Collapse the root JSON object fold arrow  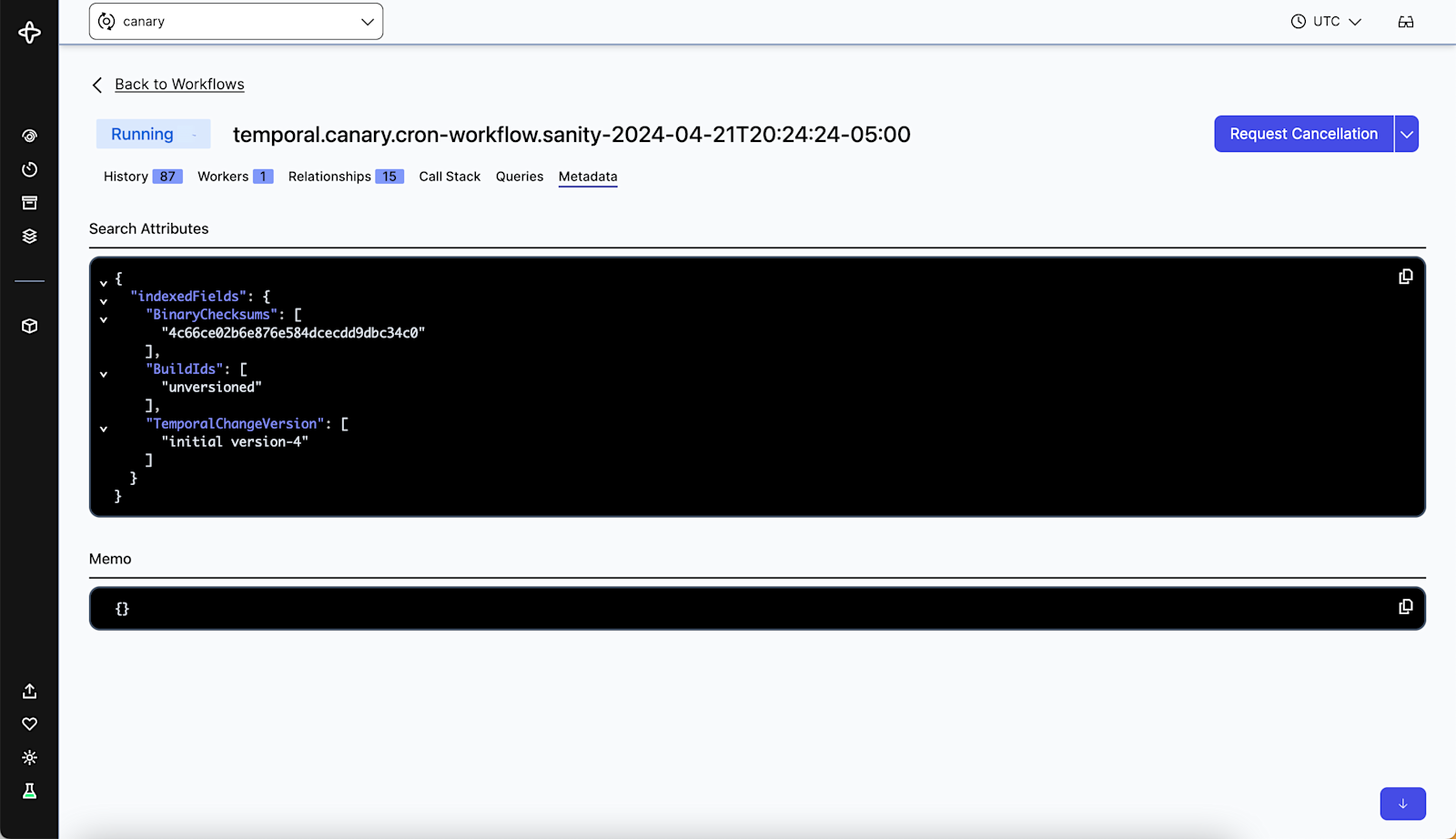[x=104, y=283]
